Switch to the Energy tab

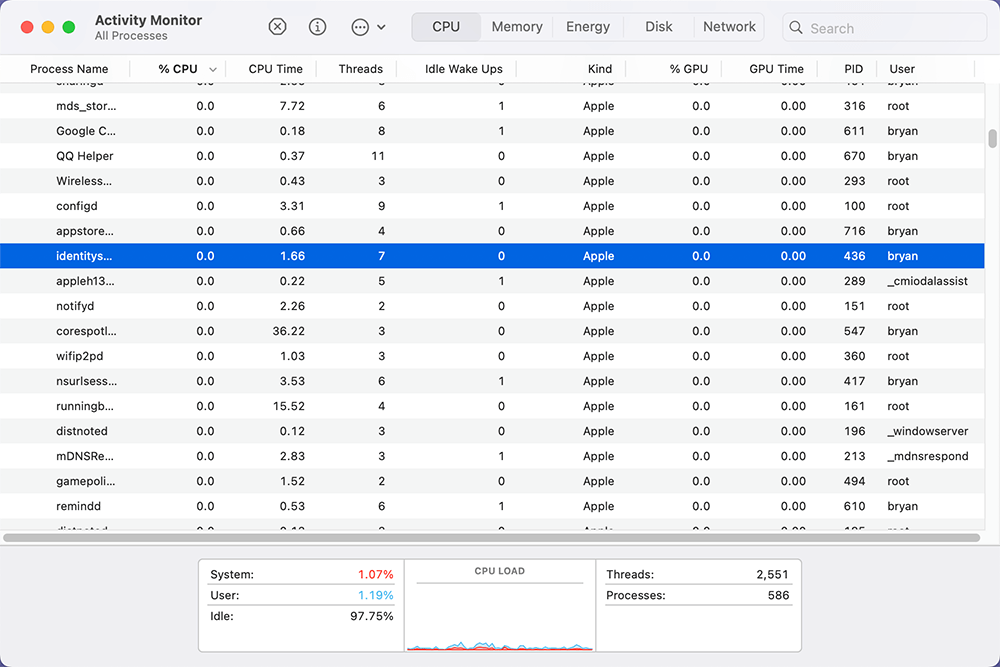[588, 27]
